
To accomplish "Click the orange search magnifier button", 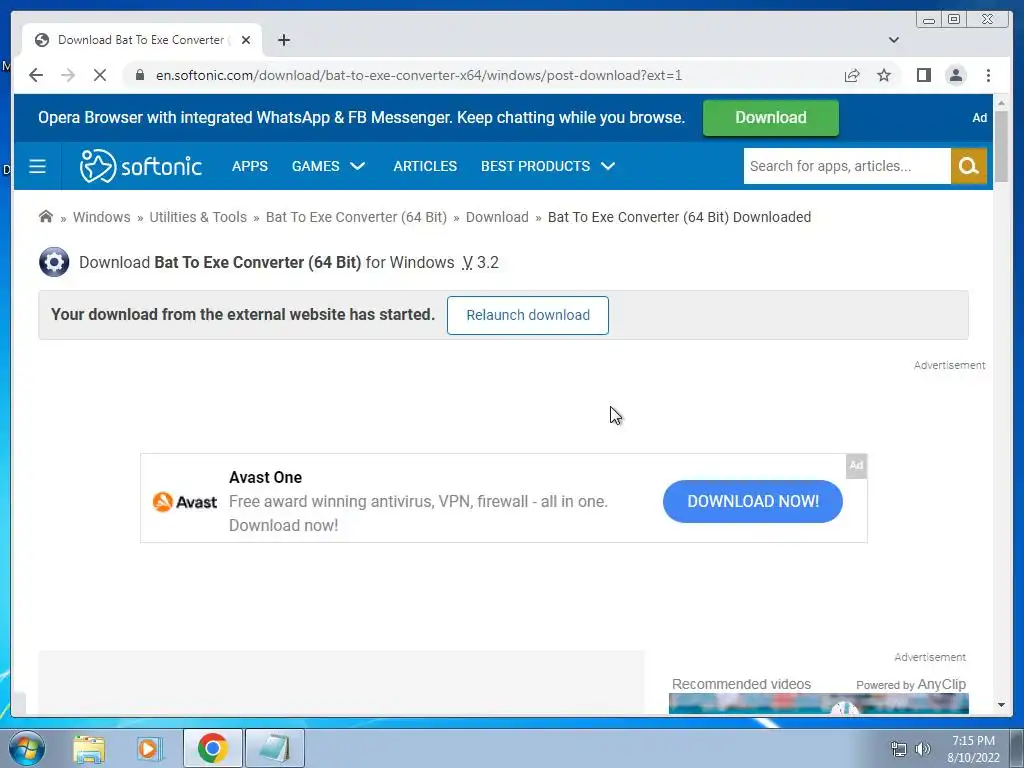I will point(968,166).
